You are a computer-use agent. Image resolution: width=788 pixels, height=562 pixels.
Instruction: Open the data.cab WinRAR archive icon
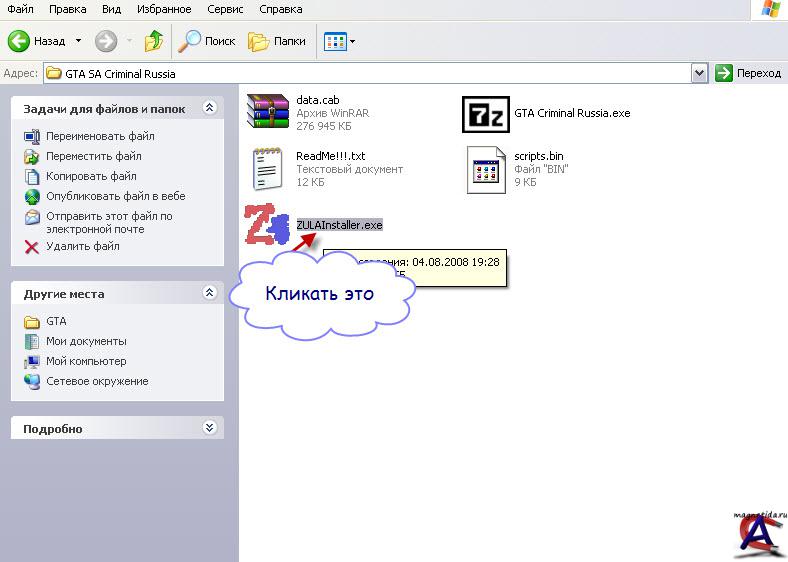267,110
